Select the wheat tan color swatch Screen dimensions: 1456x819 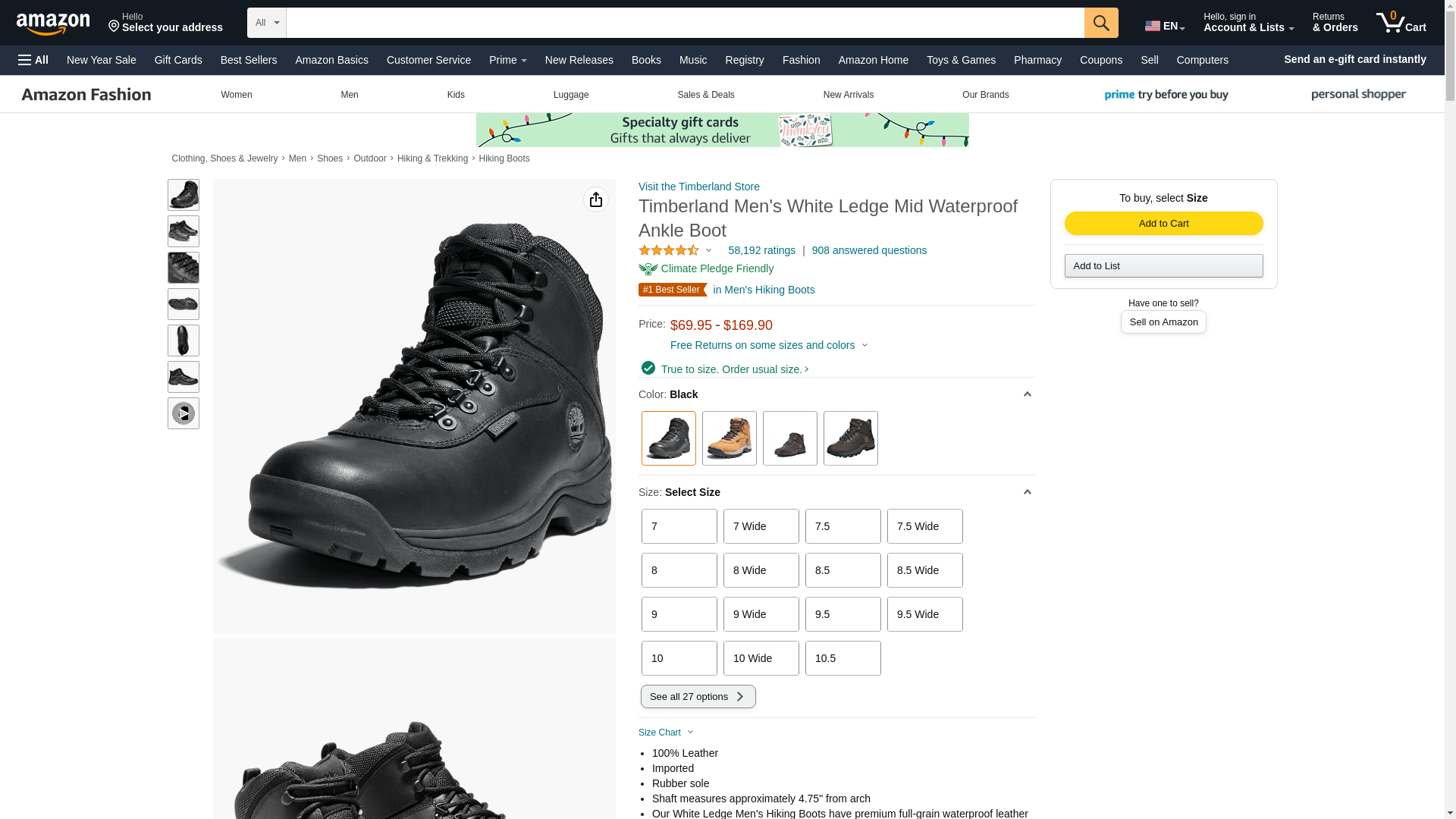click(x=729, y=438)
